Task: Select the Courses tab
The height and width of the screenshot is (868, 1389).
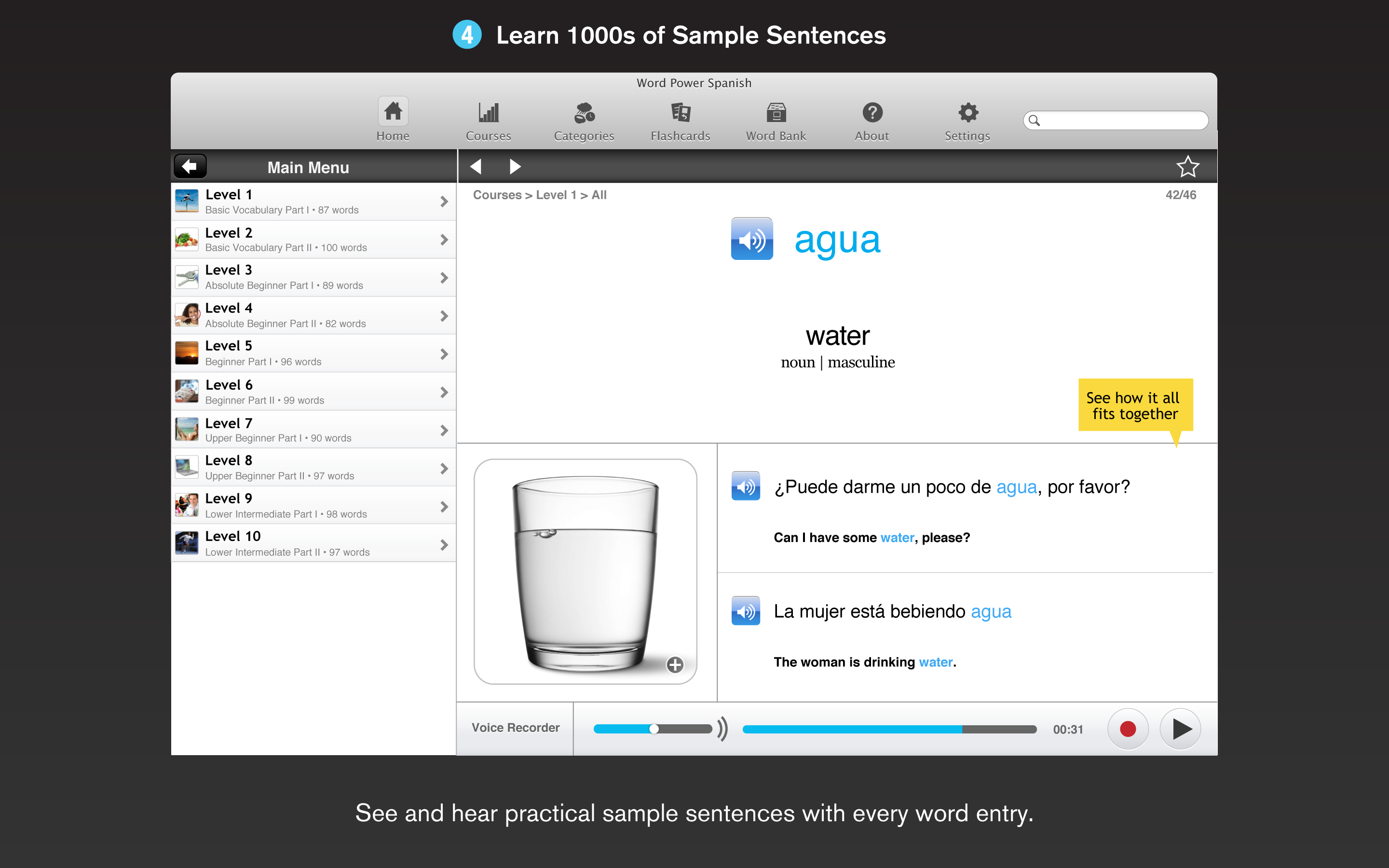Action: (489, 118)
